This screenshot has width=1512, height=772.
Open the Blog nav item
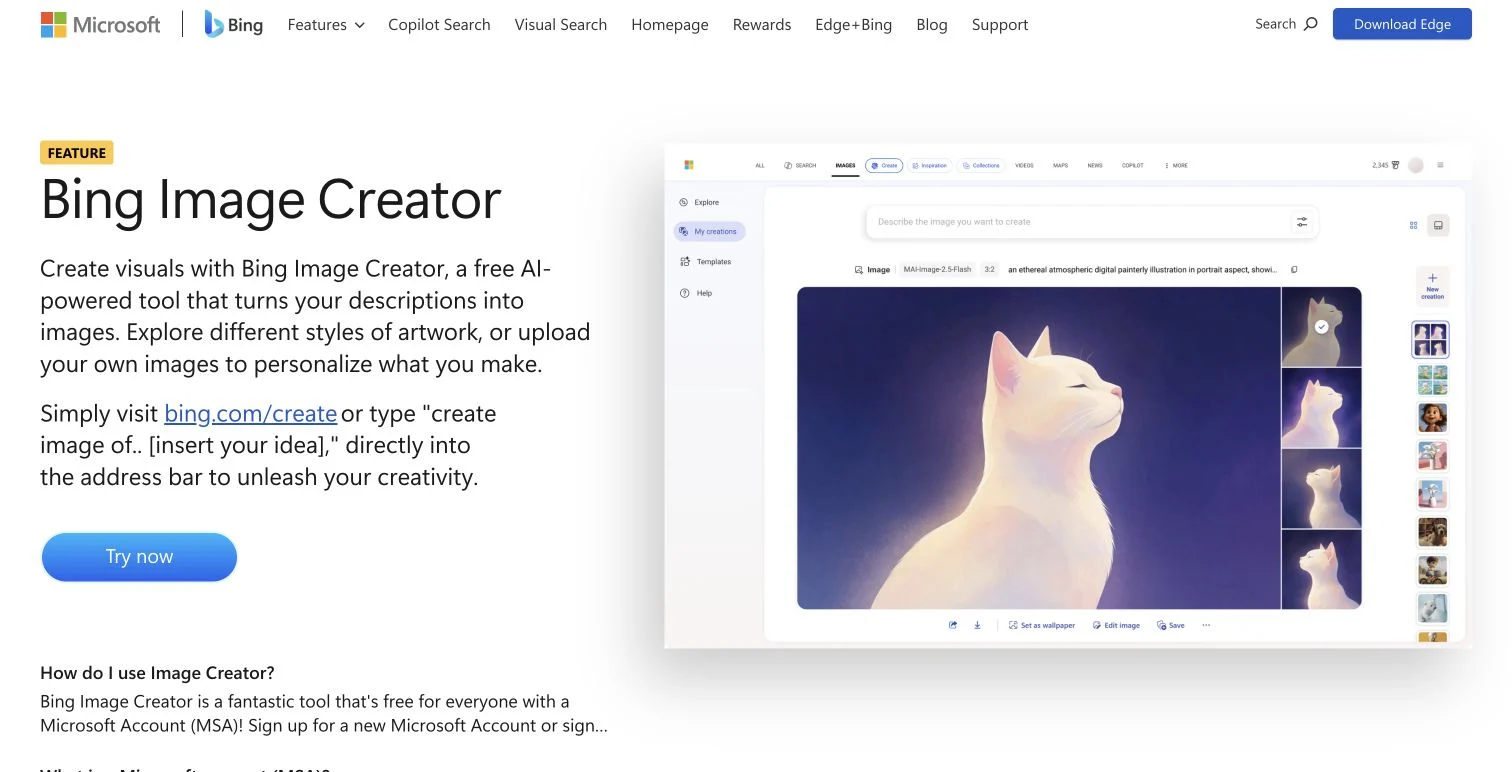click(x=931, y=24)
